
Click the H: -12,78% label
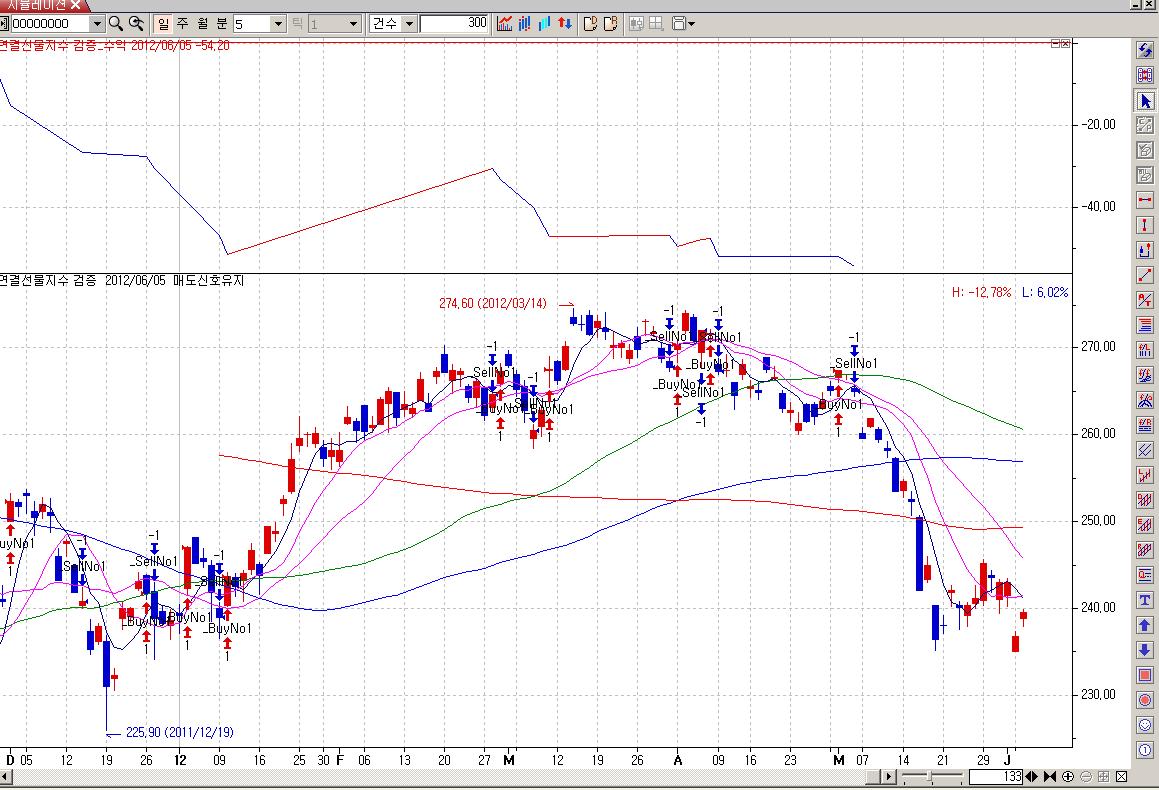tap(982, 293)
